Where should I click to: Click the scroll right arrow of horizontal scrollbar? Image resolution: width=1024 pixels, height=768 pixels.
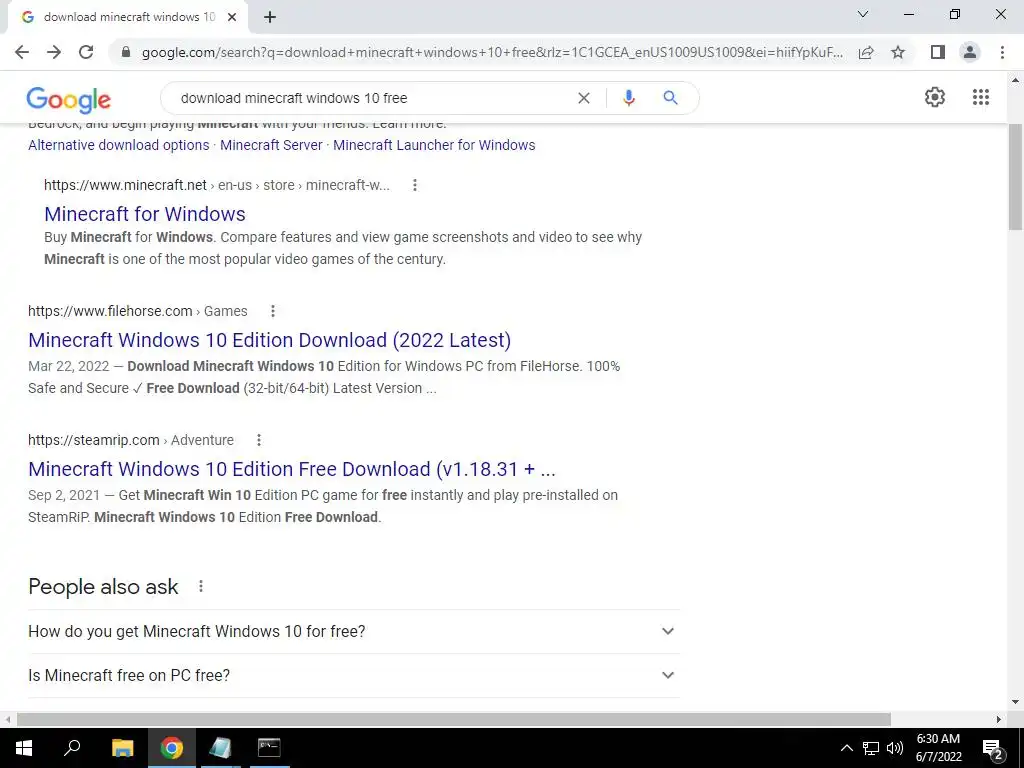pos(998,719)
